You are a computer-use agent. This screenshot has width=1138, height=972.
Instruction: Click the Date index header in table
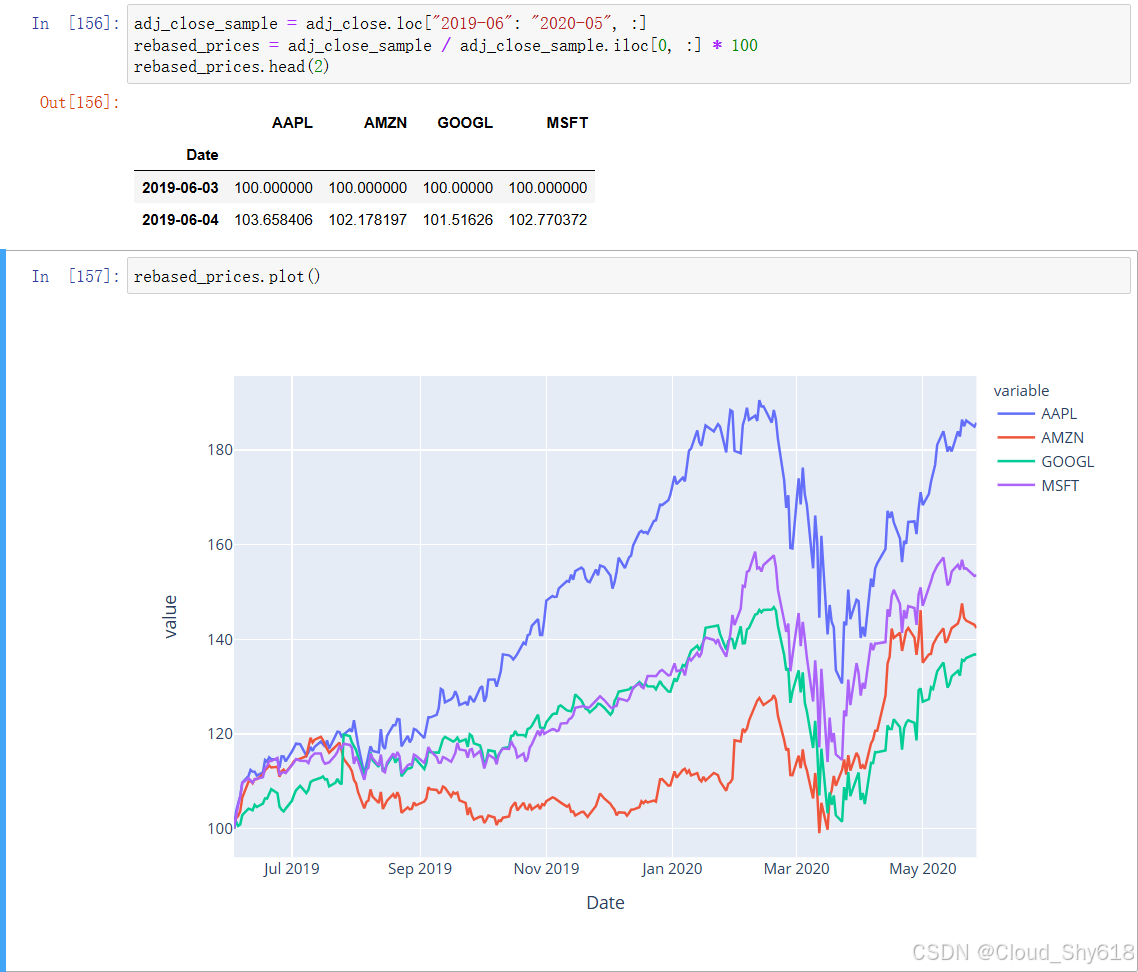(202, 155)
